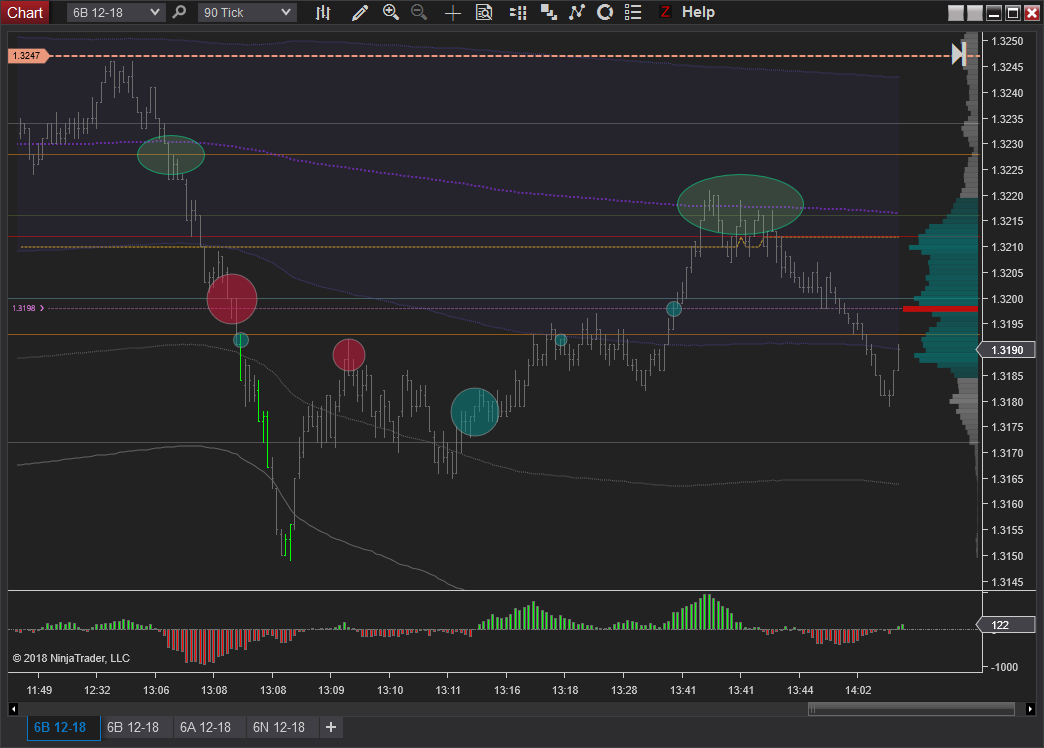Switch to the active 6B 12-18 tab

(x=63, y=727)
